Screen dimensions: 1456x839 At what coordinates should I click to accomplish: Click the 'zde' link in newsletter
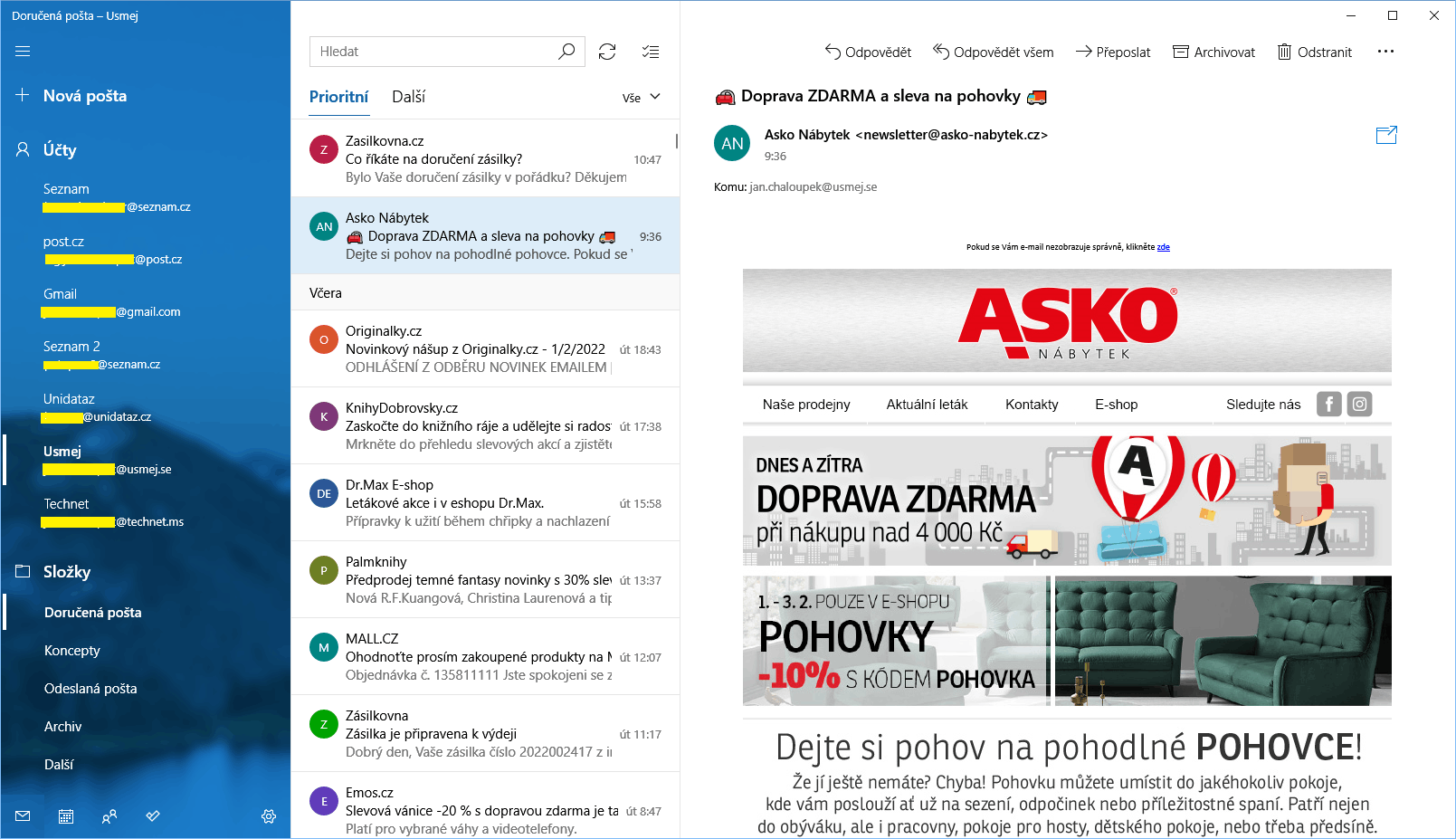[x=1163, y=247]
